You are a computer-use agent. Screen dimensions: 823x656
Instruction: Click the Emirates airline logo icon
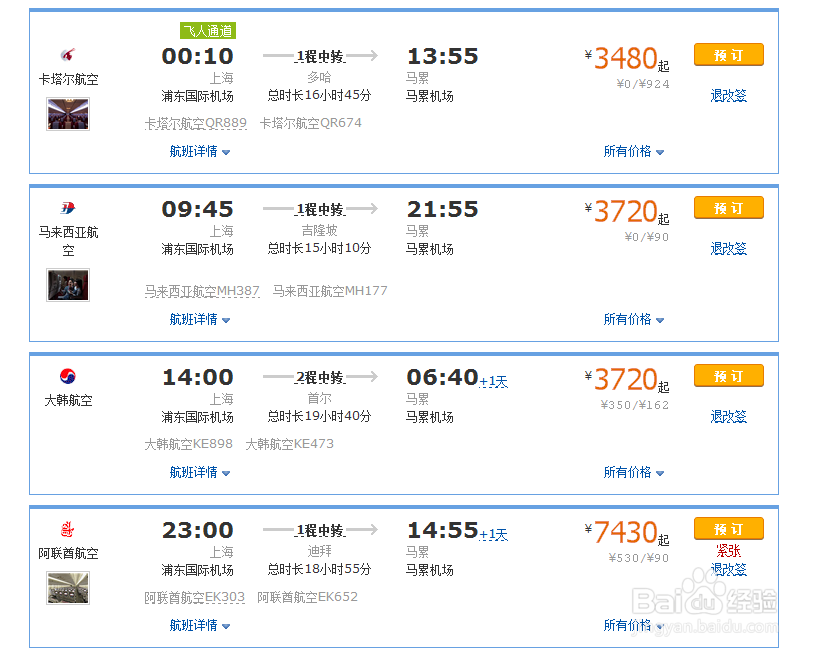(68, 529)
